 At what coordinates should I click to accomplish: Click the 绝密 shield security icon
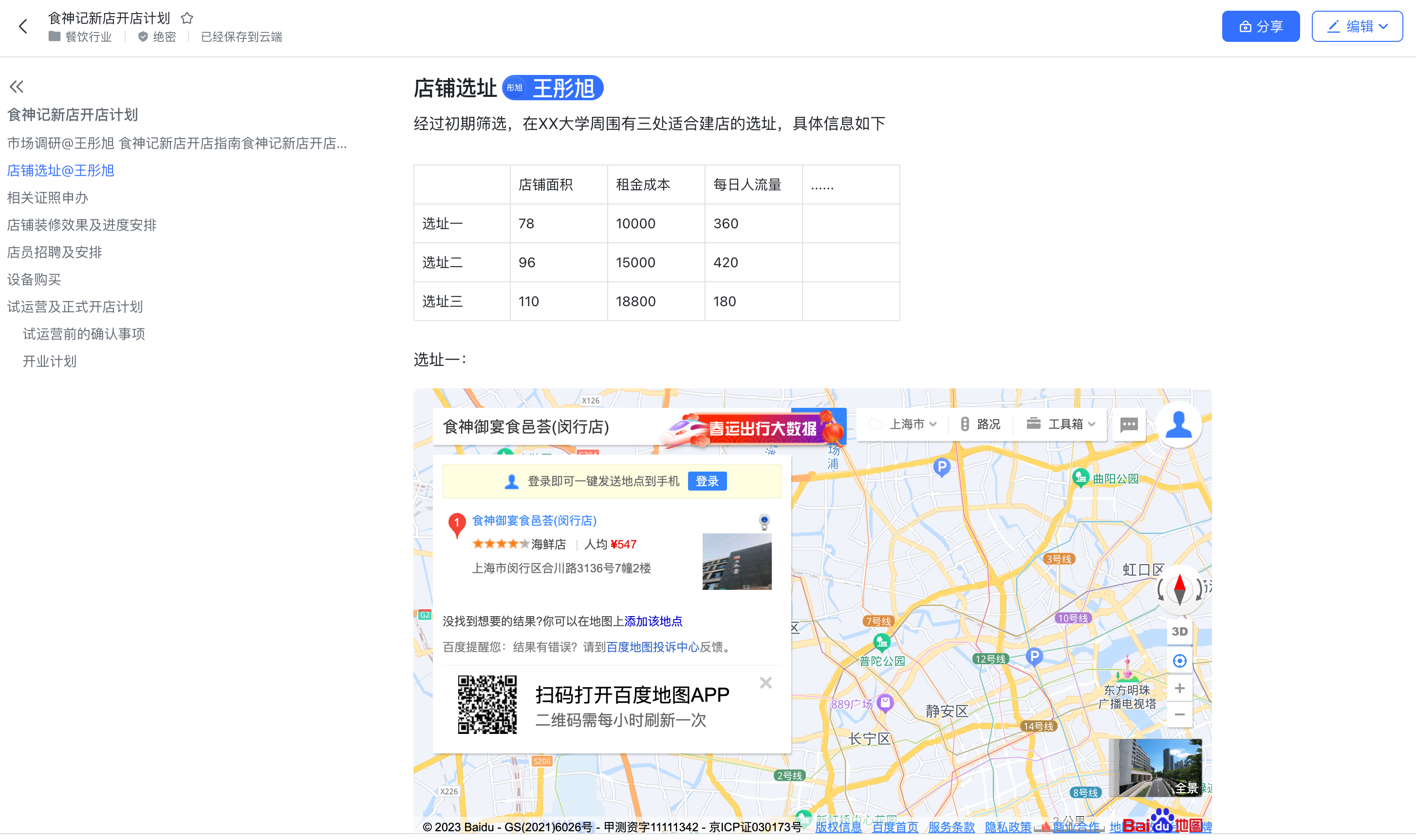(143, 37)
